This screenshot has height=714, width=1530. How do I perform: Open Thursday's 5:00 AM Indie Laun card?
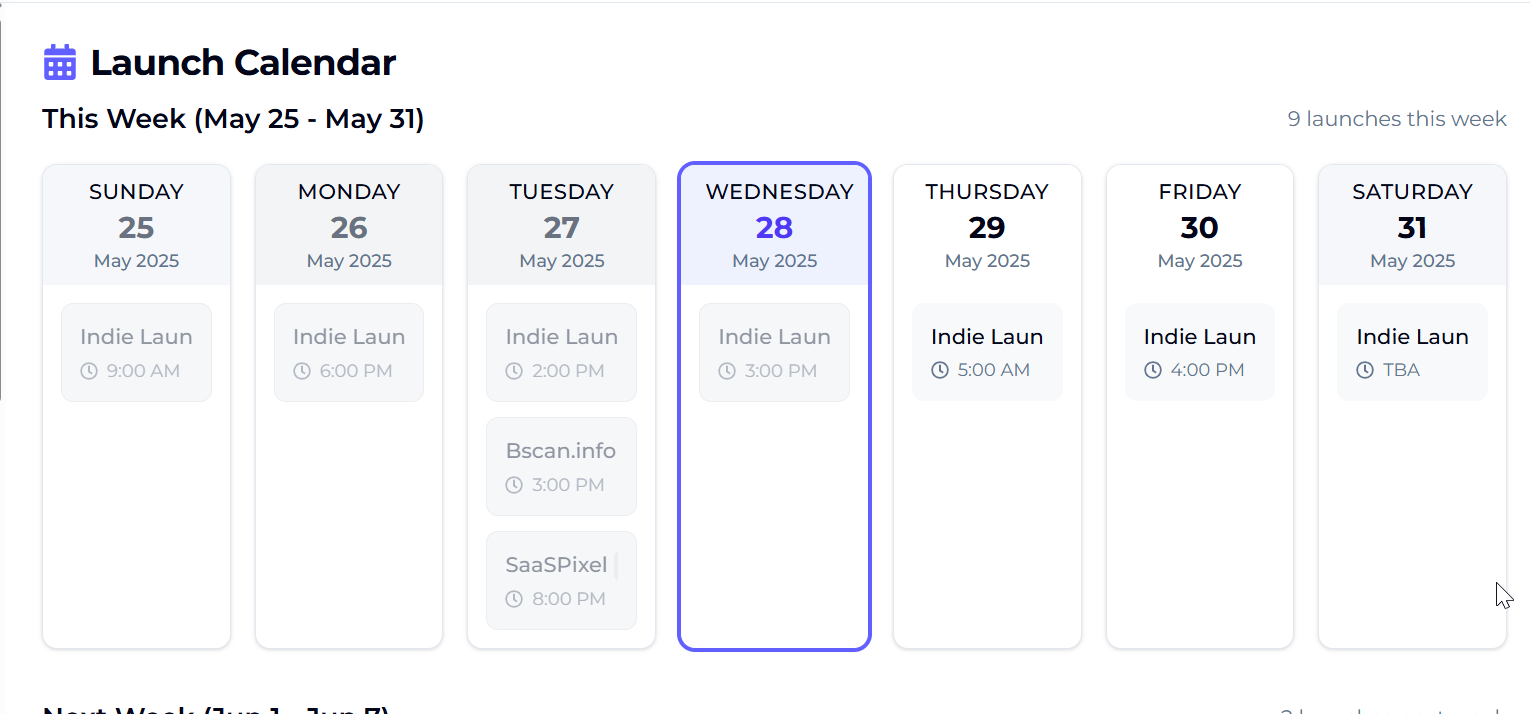[x=987, y=352]
